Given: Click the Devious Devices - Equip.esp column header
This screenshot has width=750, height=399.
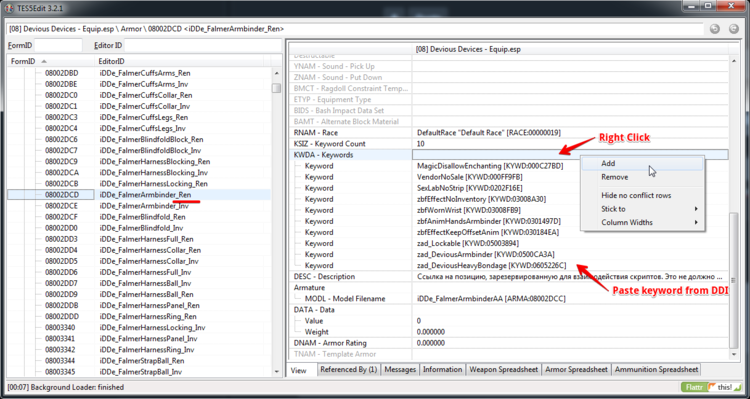Looking at the screenshot, I should pyautogui.click(x=468, y=49).
